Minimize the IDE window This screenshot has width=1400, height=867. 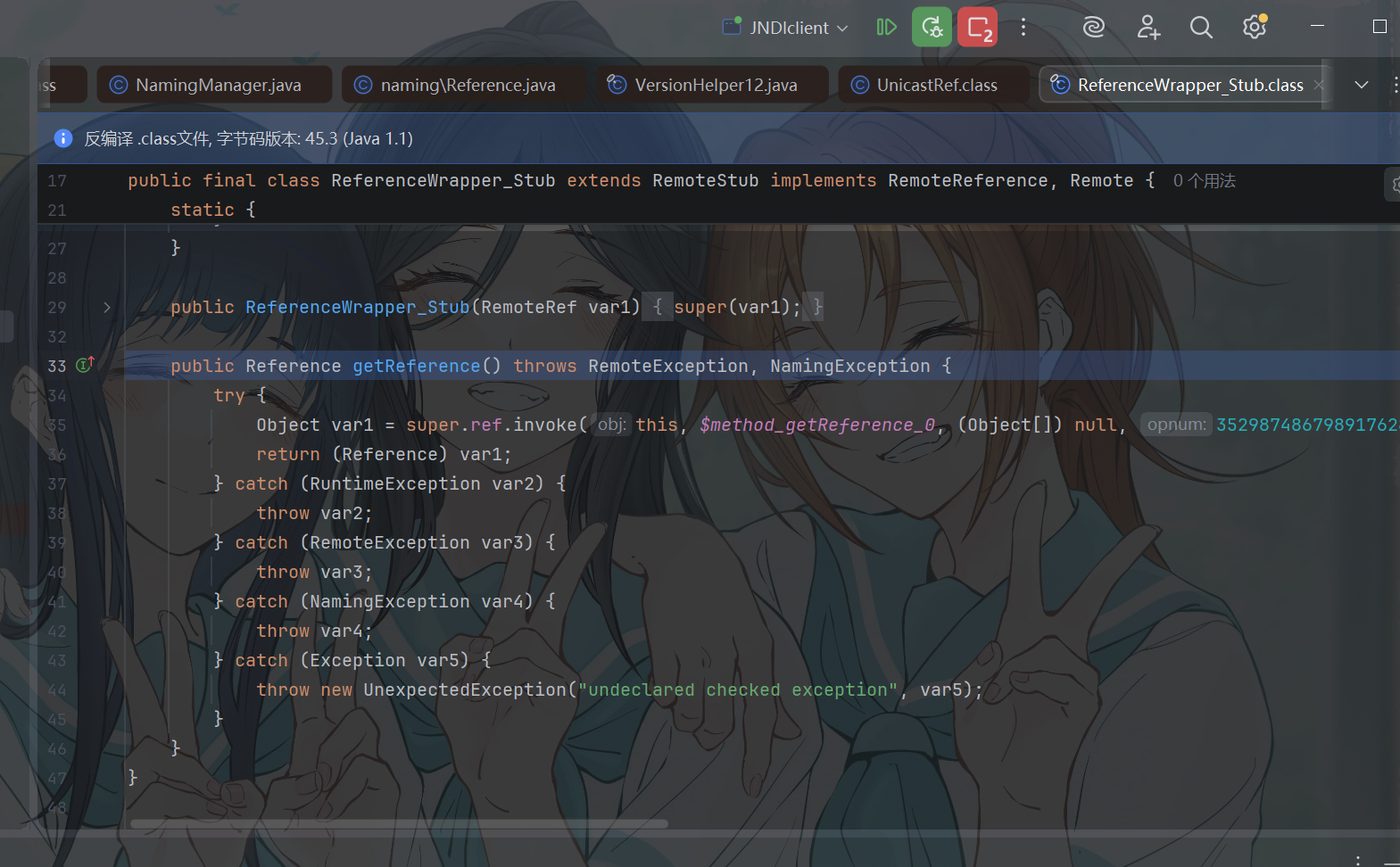[1317, 27]
